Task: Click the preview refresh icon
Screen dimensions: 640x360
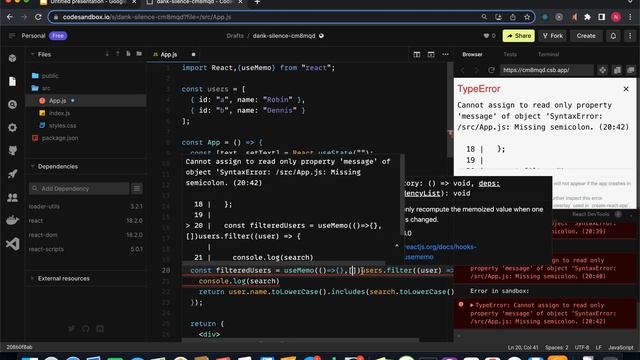Action: (491, 70)
